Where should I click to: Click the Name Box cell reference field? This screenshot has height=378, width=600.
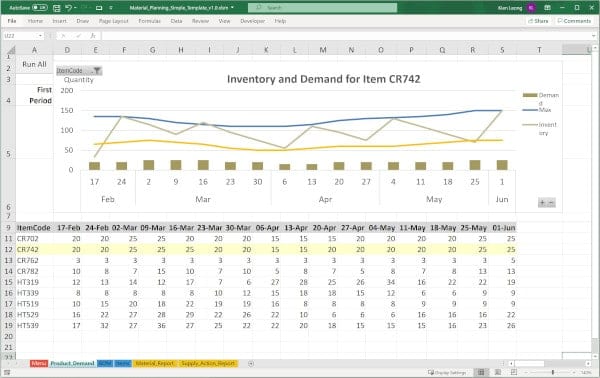(20, 36)
